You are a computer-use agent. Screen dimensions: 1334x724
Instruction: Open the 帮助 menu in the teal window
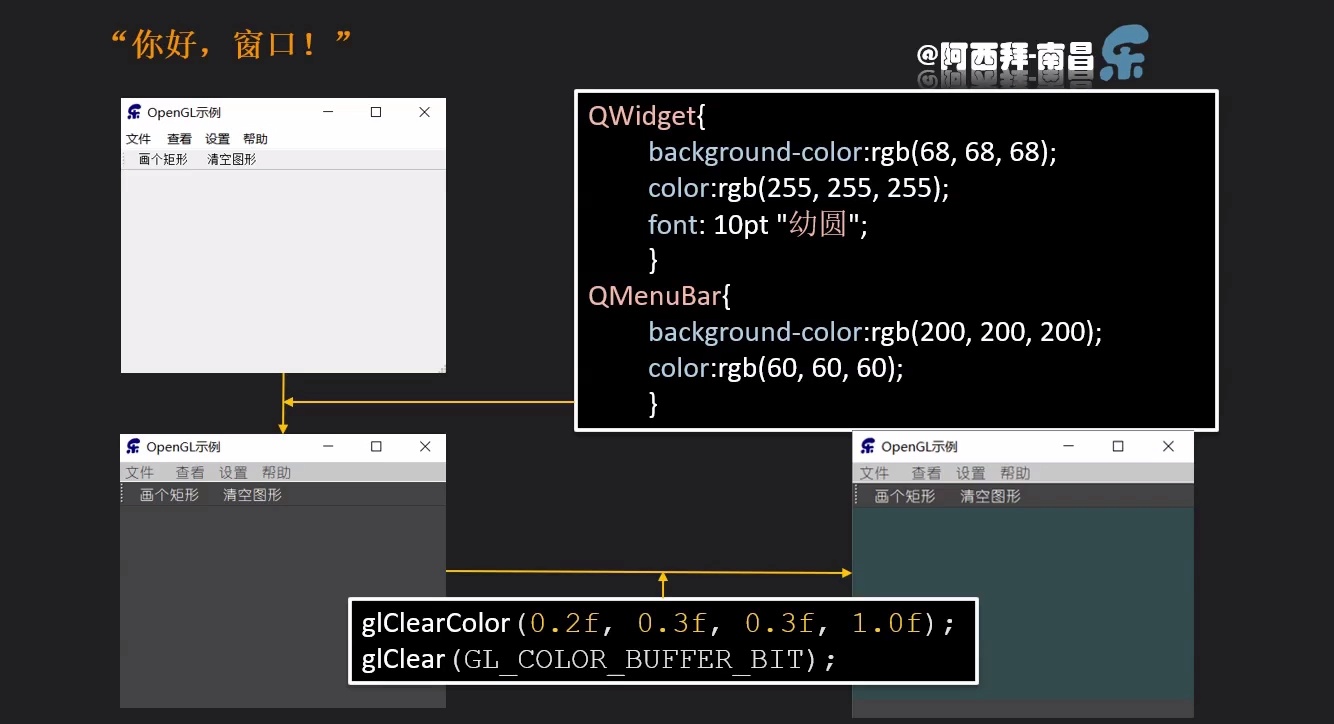coord(1015,473)
